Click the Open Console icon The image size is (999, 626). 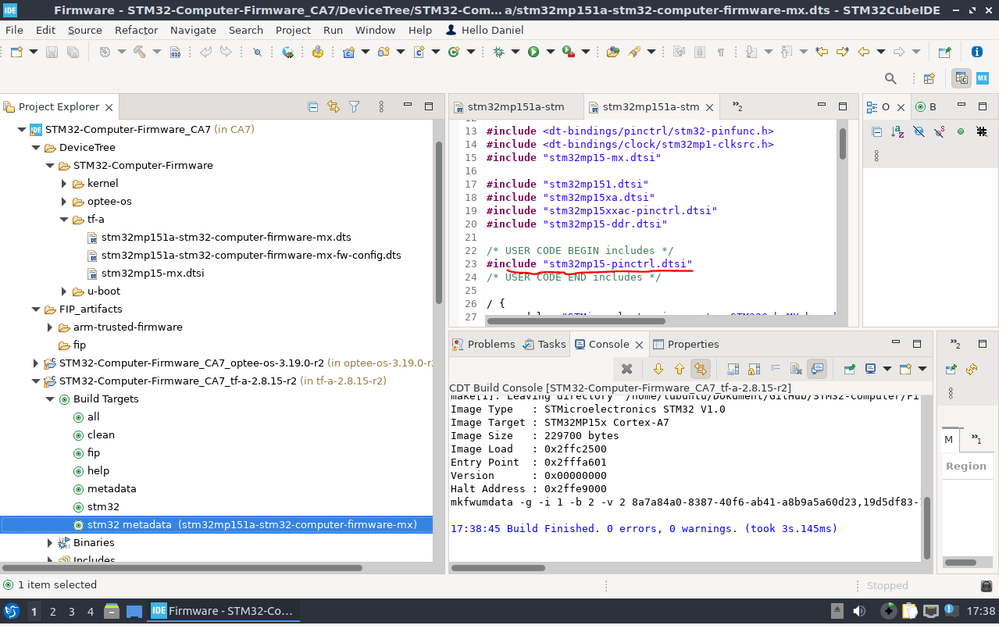pos(905,369)
